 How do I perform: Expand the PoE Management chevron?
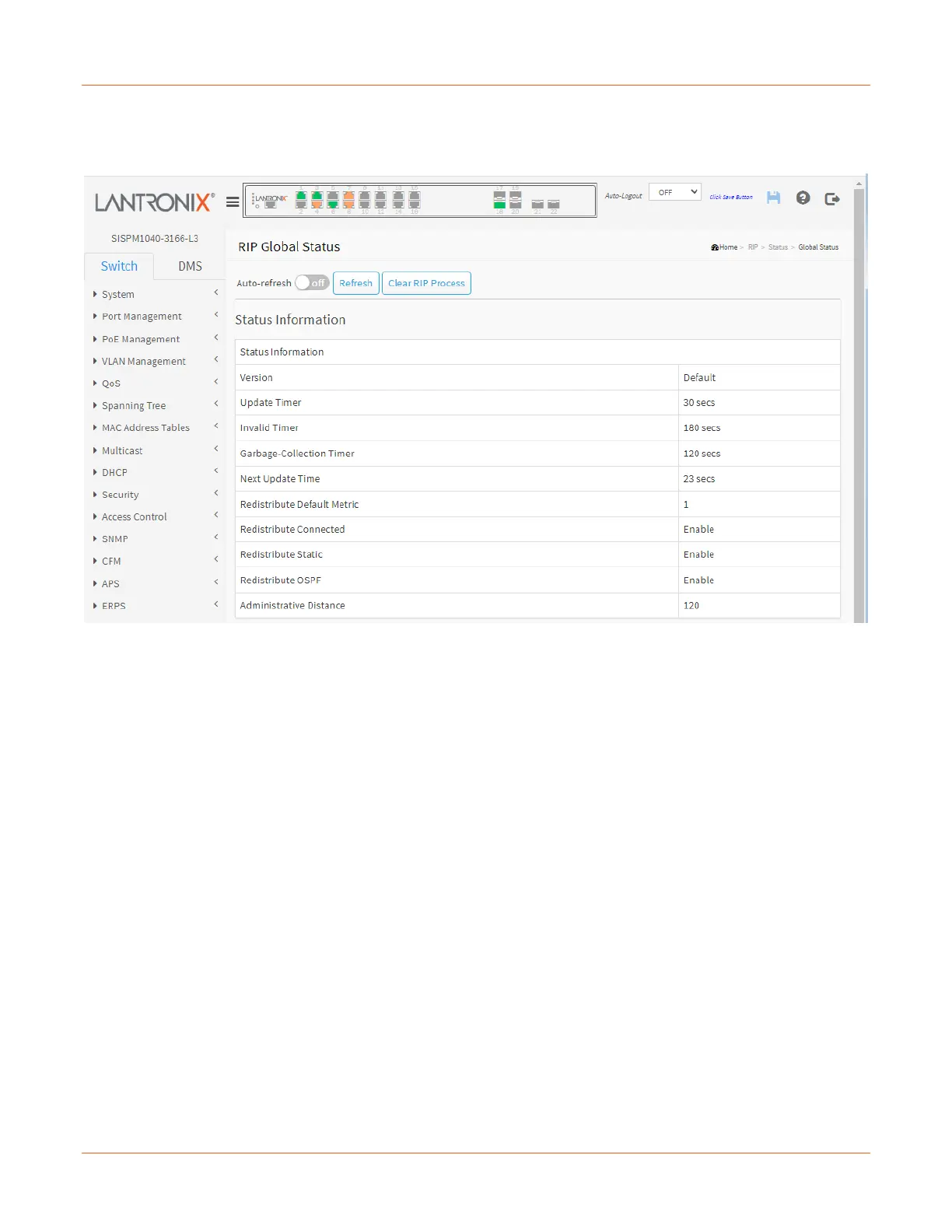(x=215, y=337)
